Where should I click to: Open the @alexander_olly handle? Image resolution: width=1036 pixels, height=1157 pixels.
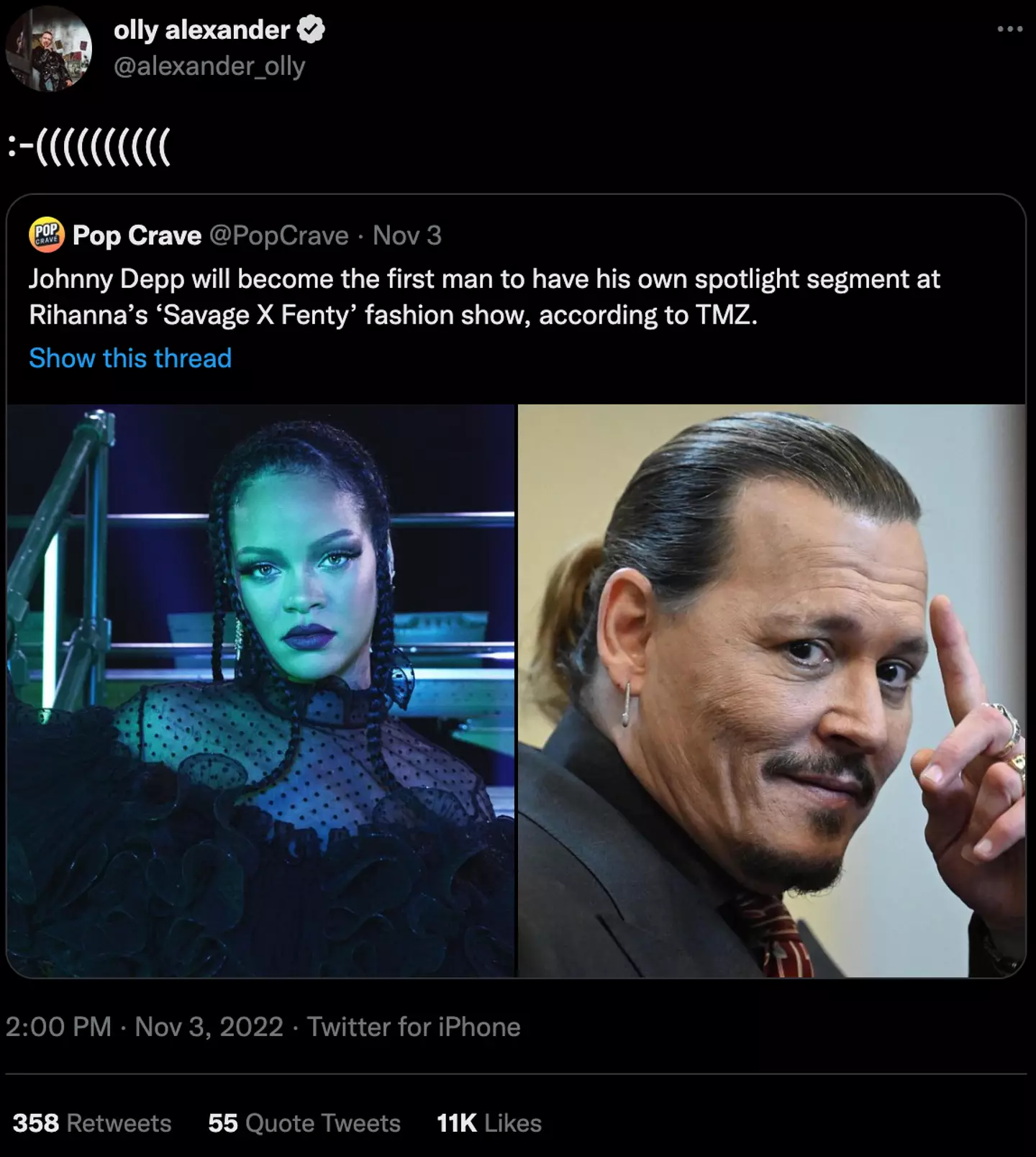(x=209, y=66)
